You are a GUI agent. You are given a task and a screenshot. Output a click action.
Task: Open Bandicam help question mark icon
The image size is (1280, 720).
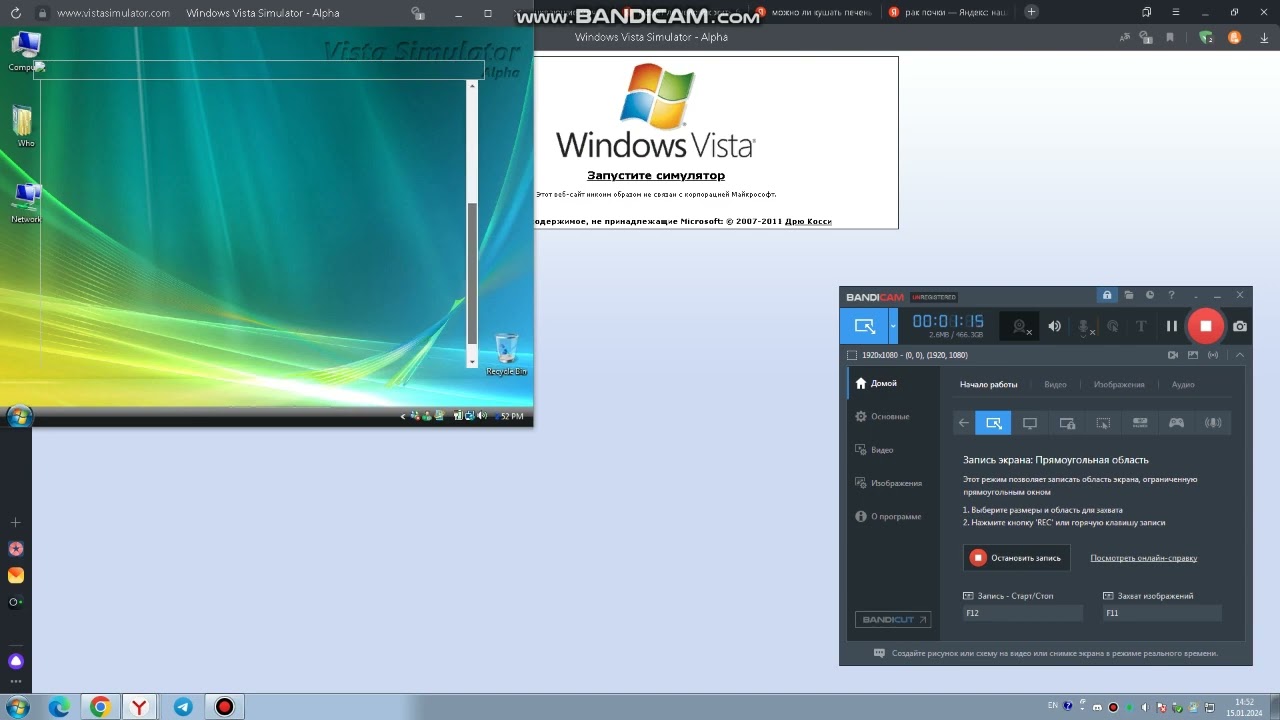[1172, 295]
